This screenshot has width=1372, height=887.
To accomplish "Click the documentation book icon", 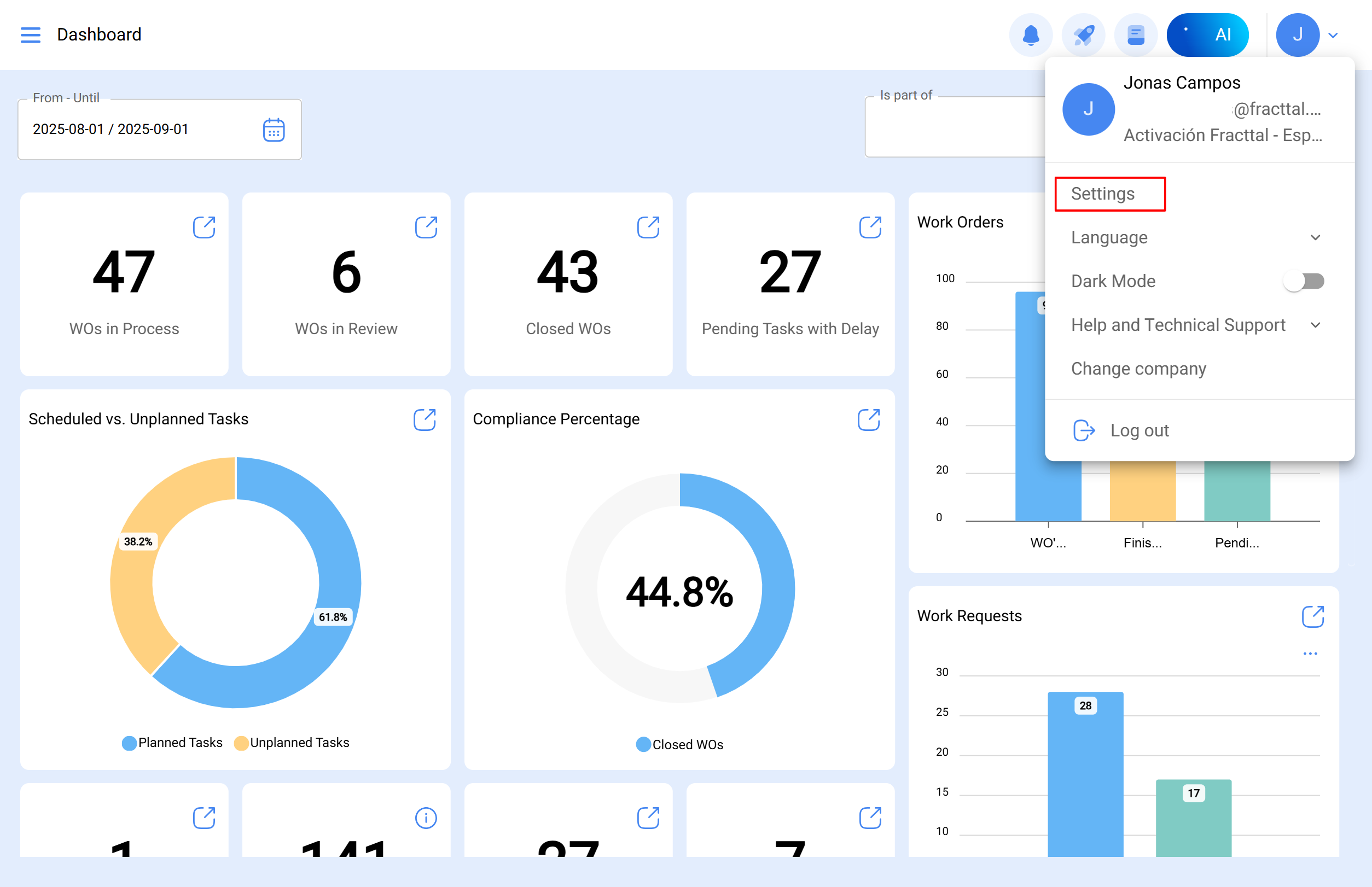I will click(1135, 35).
